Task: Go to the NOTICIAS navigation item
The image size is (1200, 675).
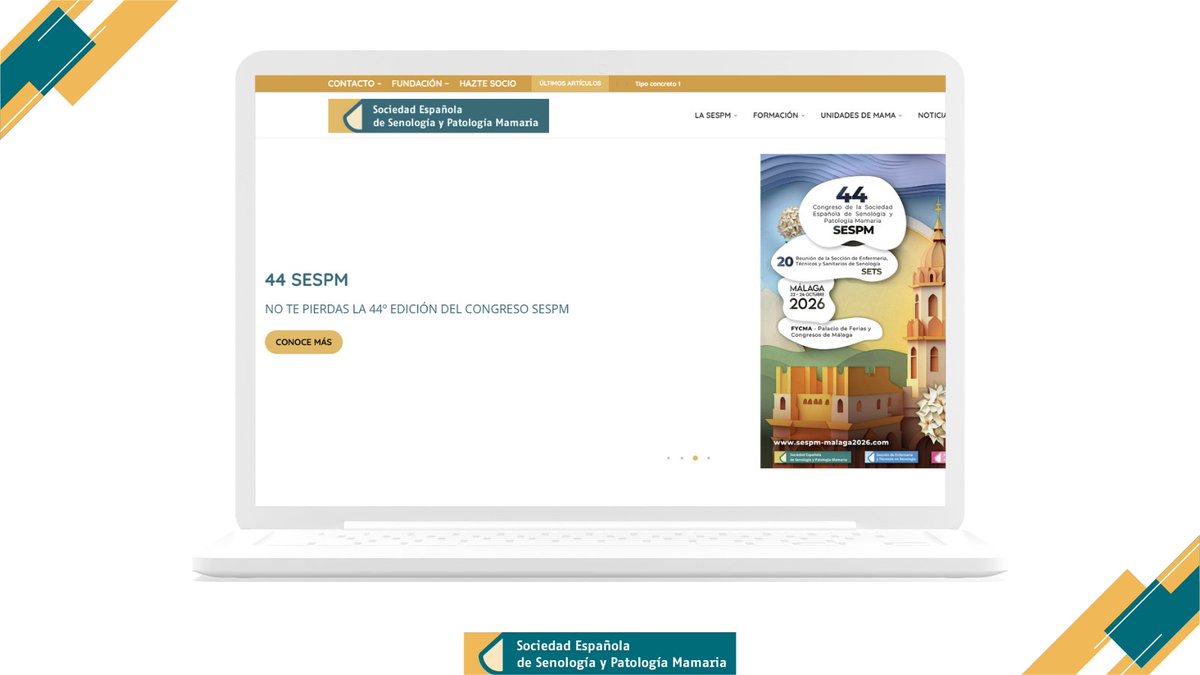Action: pos(931,115)
